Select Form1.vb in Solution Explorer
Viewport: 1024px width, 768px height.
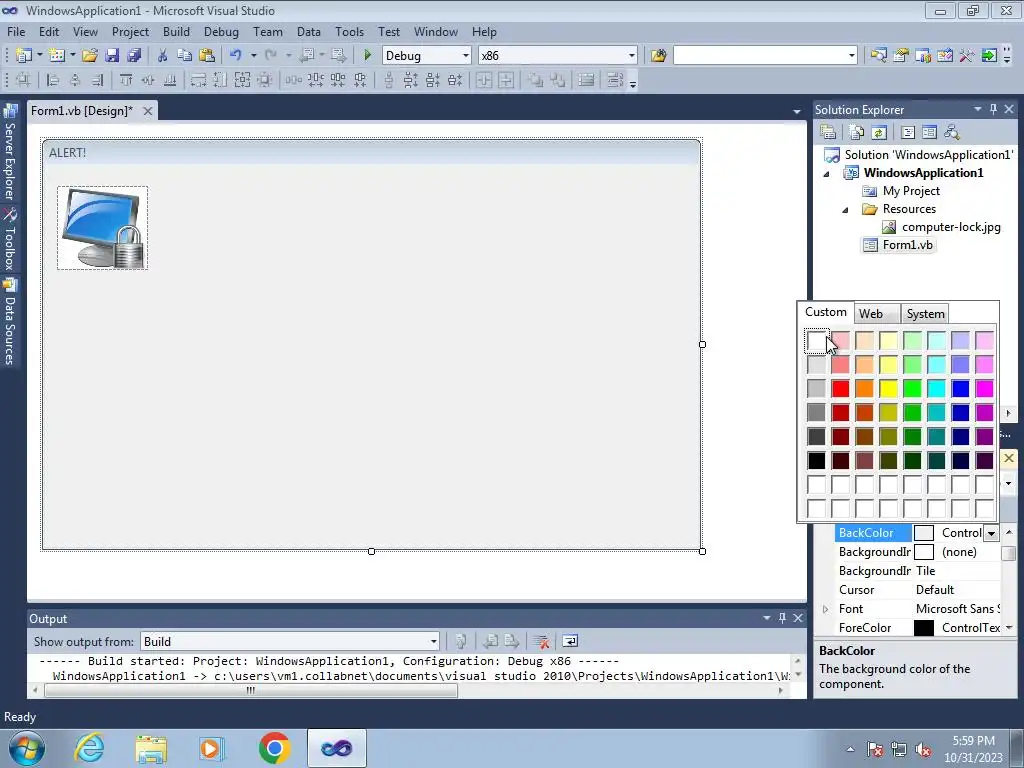point(899,245)
